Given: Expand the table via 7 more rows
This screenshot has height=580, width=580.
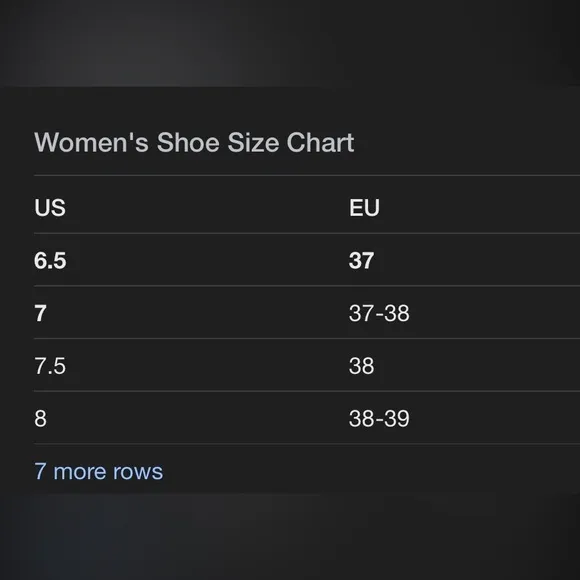Looking at the screenshot, I should 98,471.
